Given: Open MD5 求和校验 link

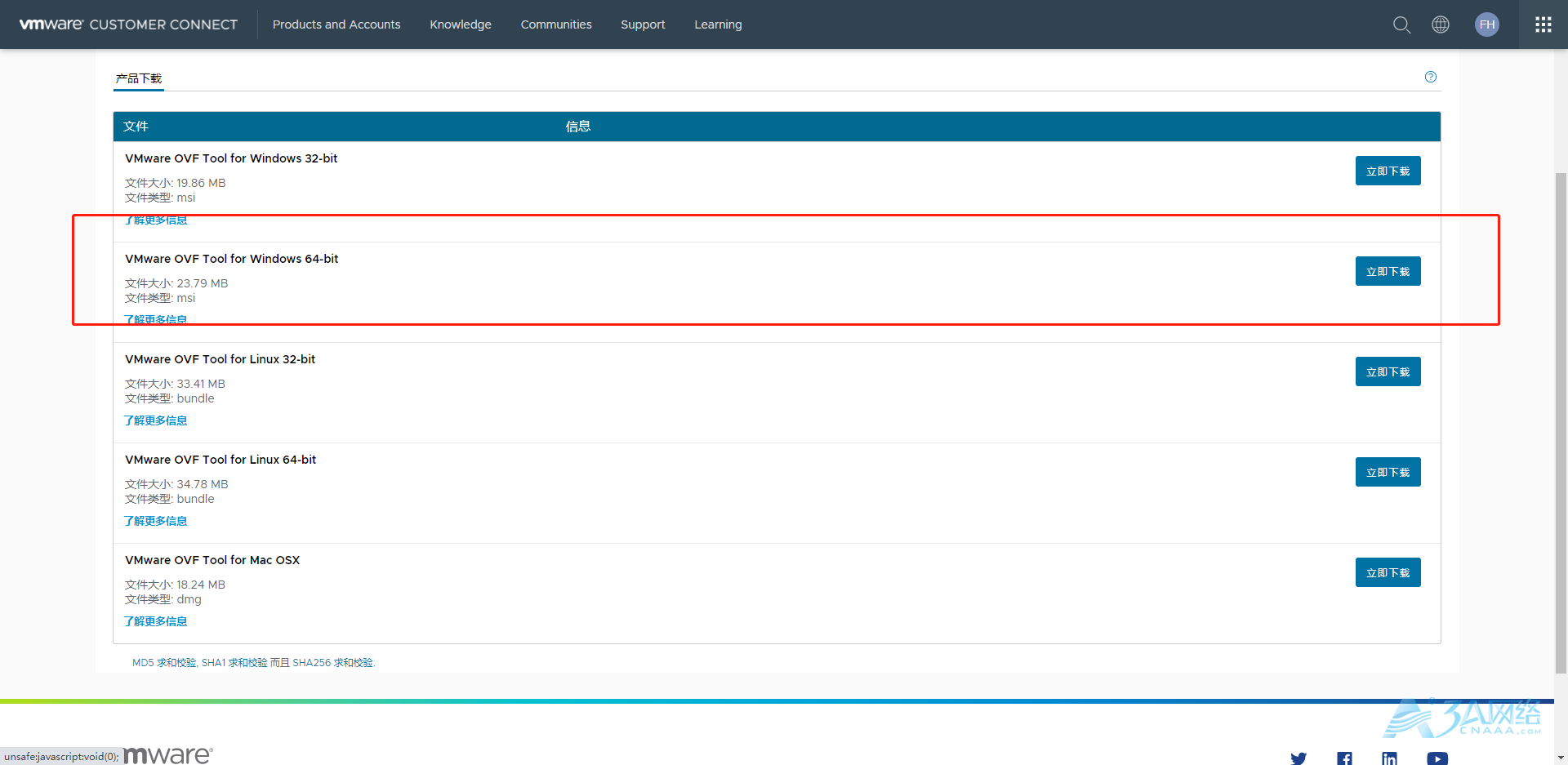Looking at the screenshot, I should (x=164, y=663).
